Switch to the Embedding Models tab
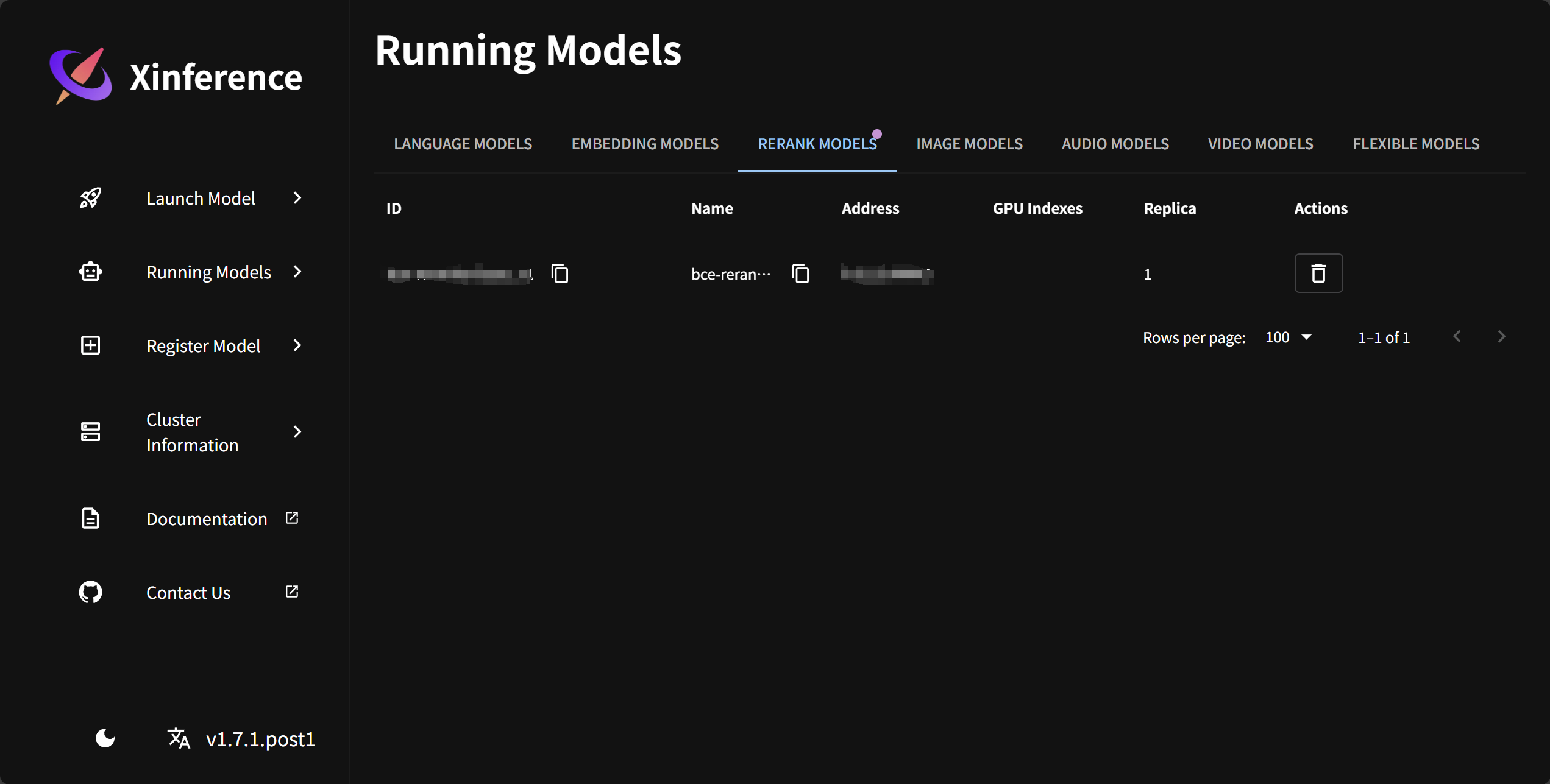 (x=645, y=144)
